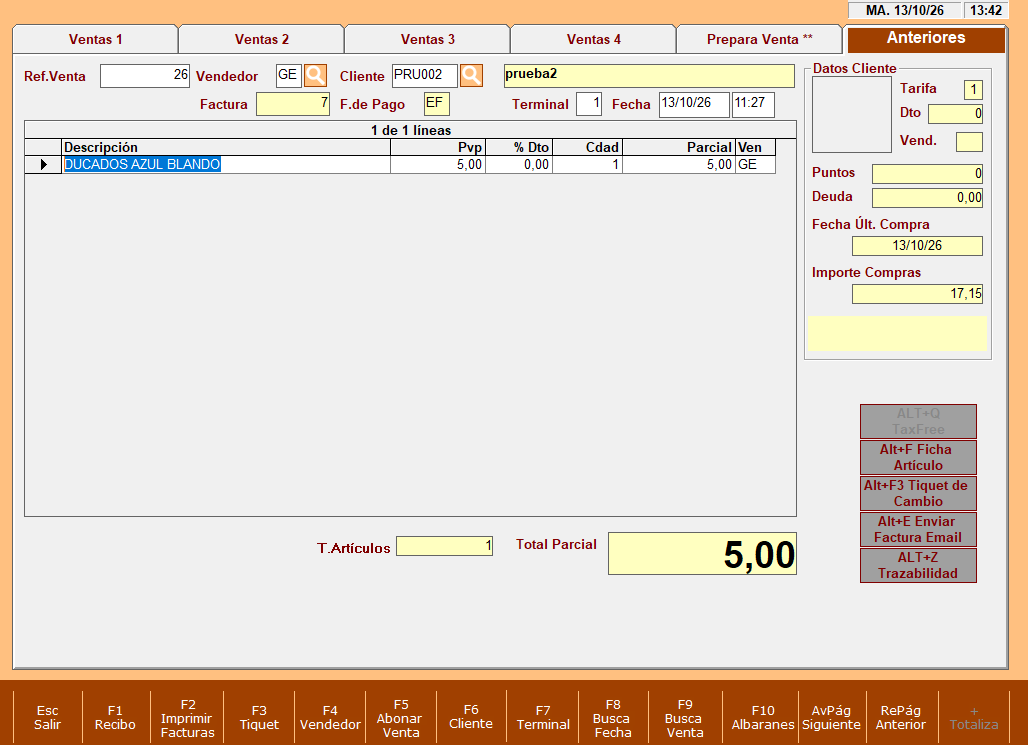Click Alt+E Enviar Factura Email
1028x745 pixels.
coord(918,529)
